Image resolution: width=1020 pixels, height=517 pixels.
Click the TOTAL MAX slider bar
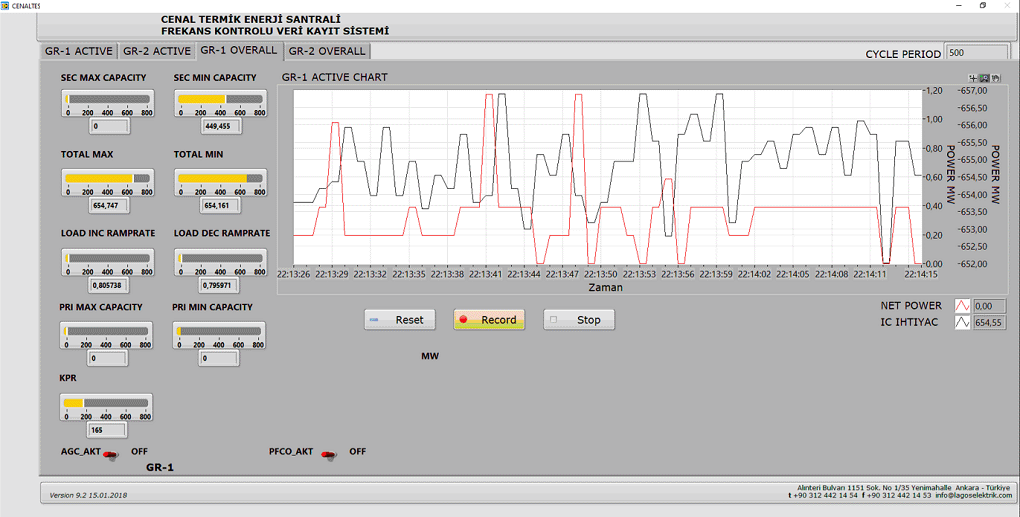coord(108,178)
